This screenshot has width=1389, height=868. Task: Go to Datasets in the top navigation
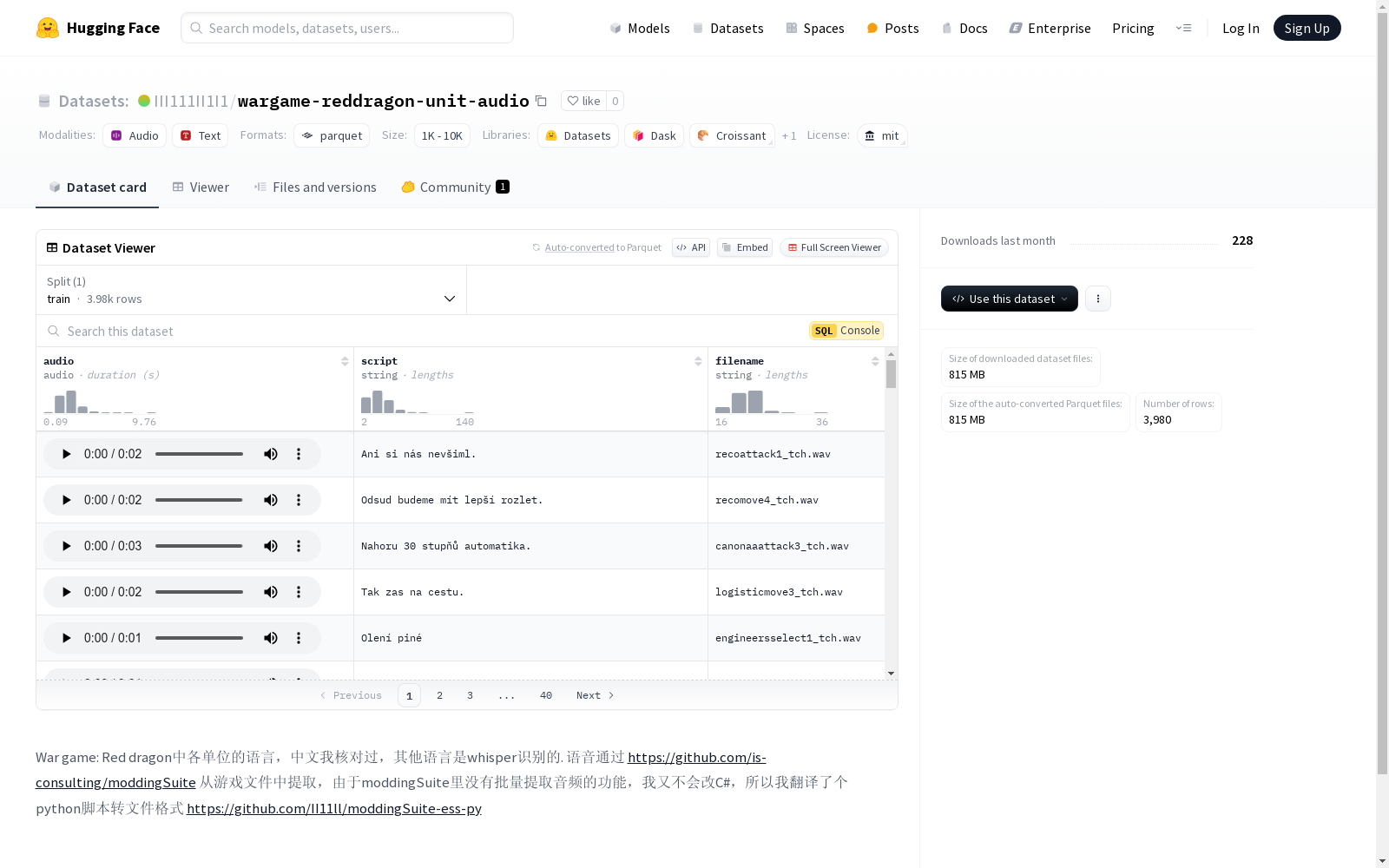pos(727,28)
